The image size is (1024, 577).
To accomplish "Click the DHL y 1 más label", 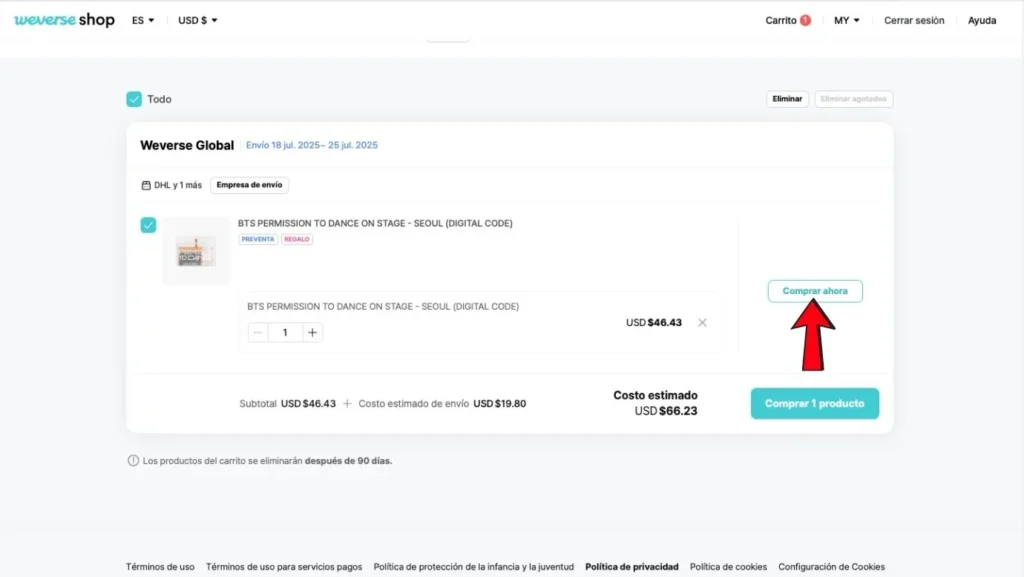I will click(x=178, y=185).
